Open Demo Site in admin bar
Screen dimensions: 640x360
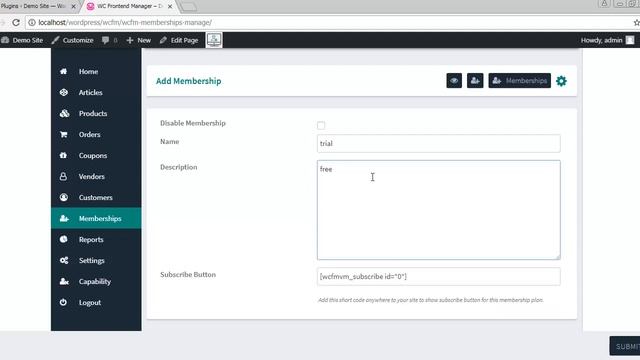pos(22,40)
